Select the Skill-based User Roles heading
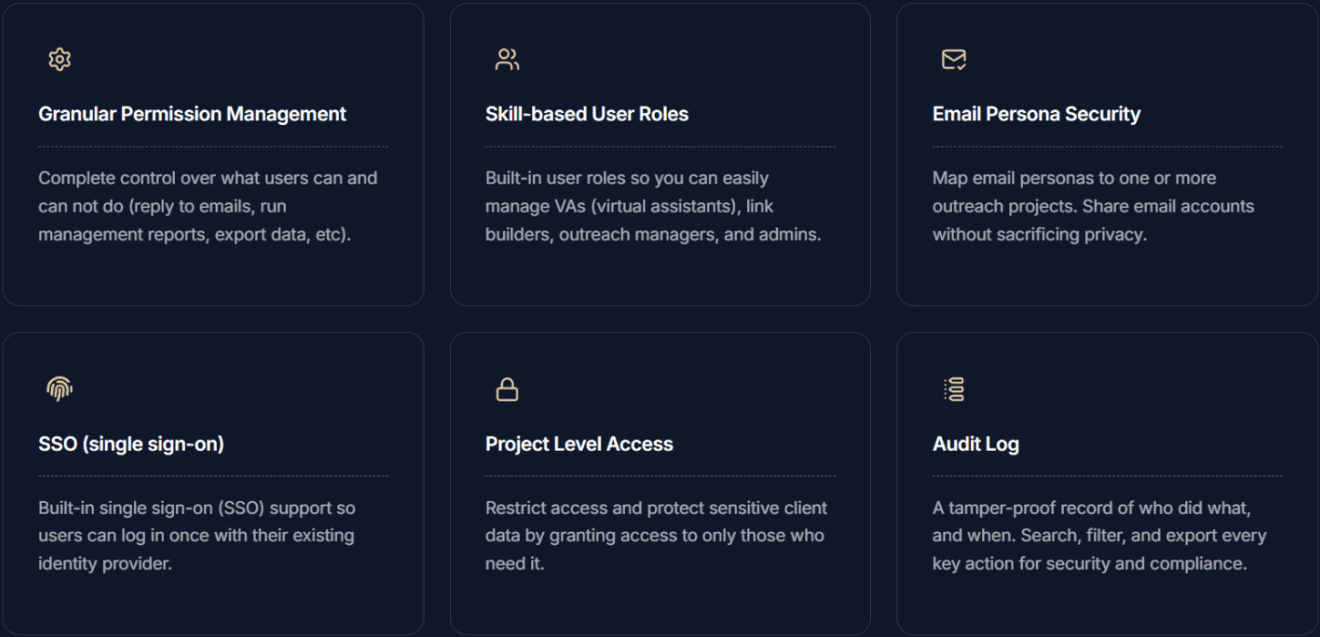This screenshot has width=1320, height=637. [587, 114]
